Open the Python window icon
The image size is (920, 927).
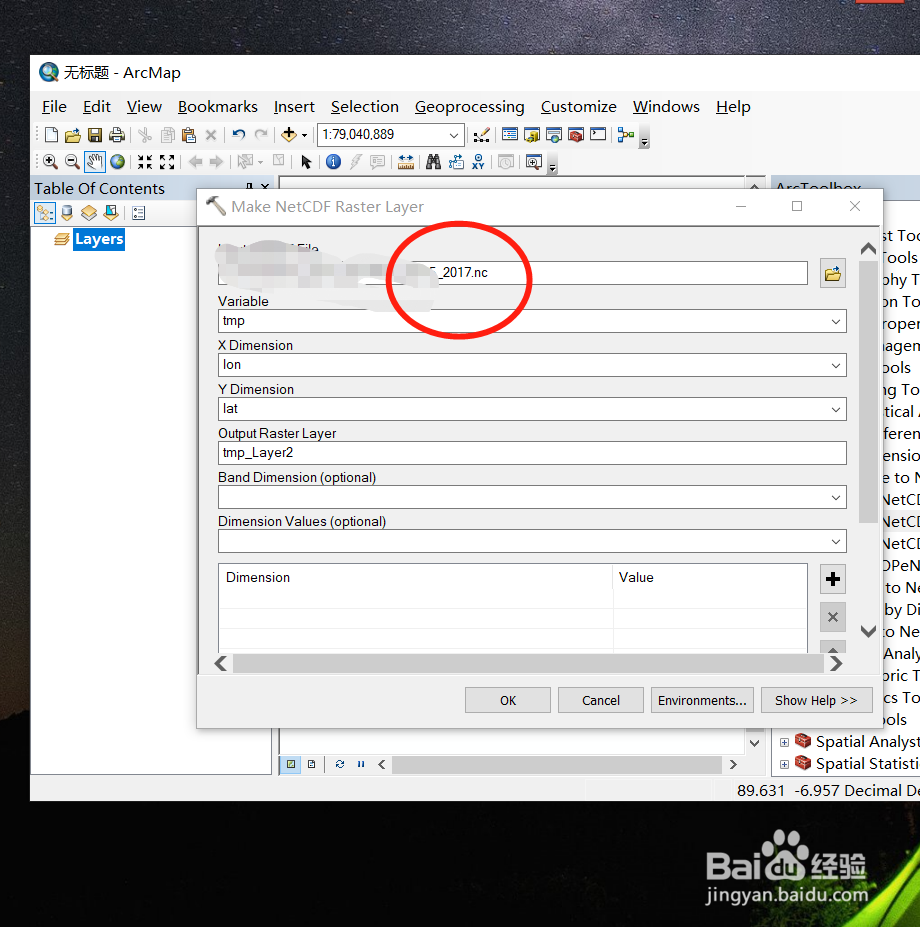pos(598,135)
